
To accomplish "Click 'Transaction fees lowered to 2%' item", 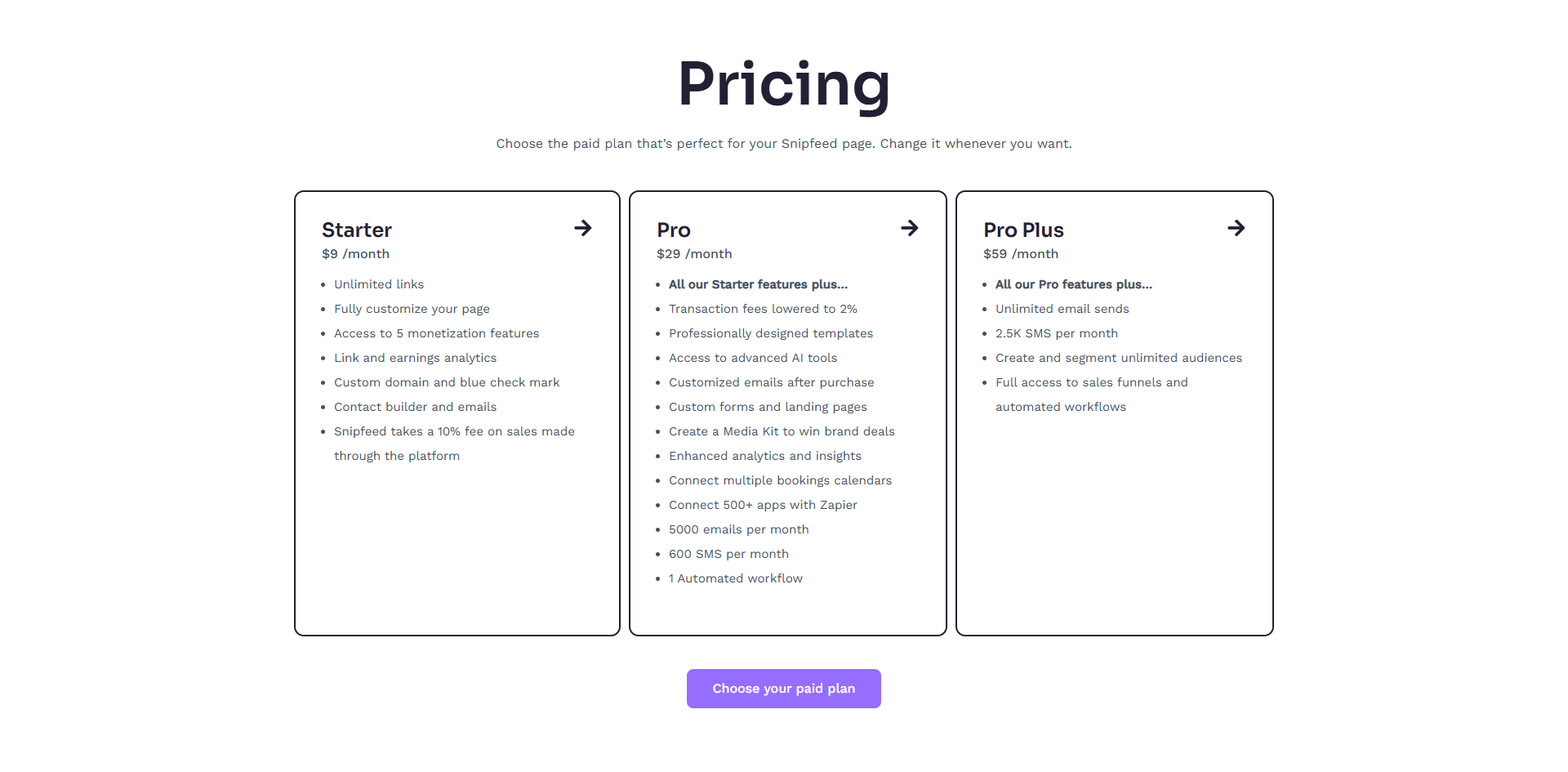I will pyautogui.click(x=763, y=309).
